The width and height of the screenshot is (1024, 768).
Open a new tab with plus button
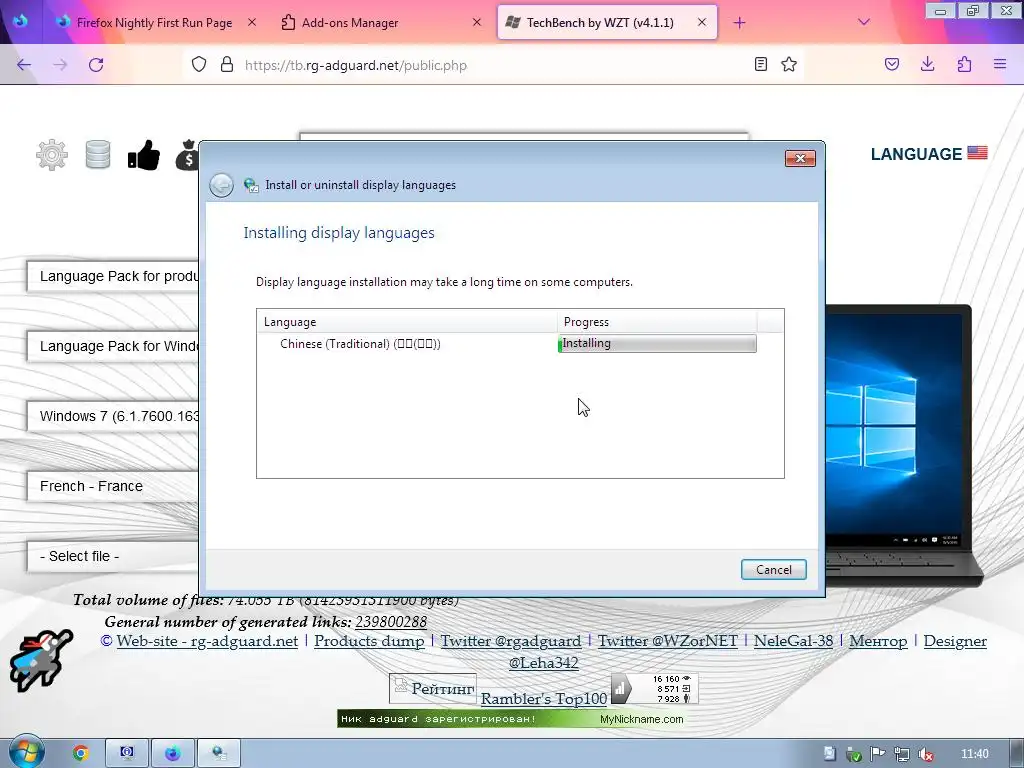tap(739, 23)
